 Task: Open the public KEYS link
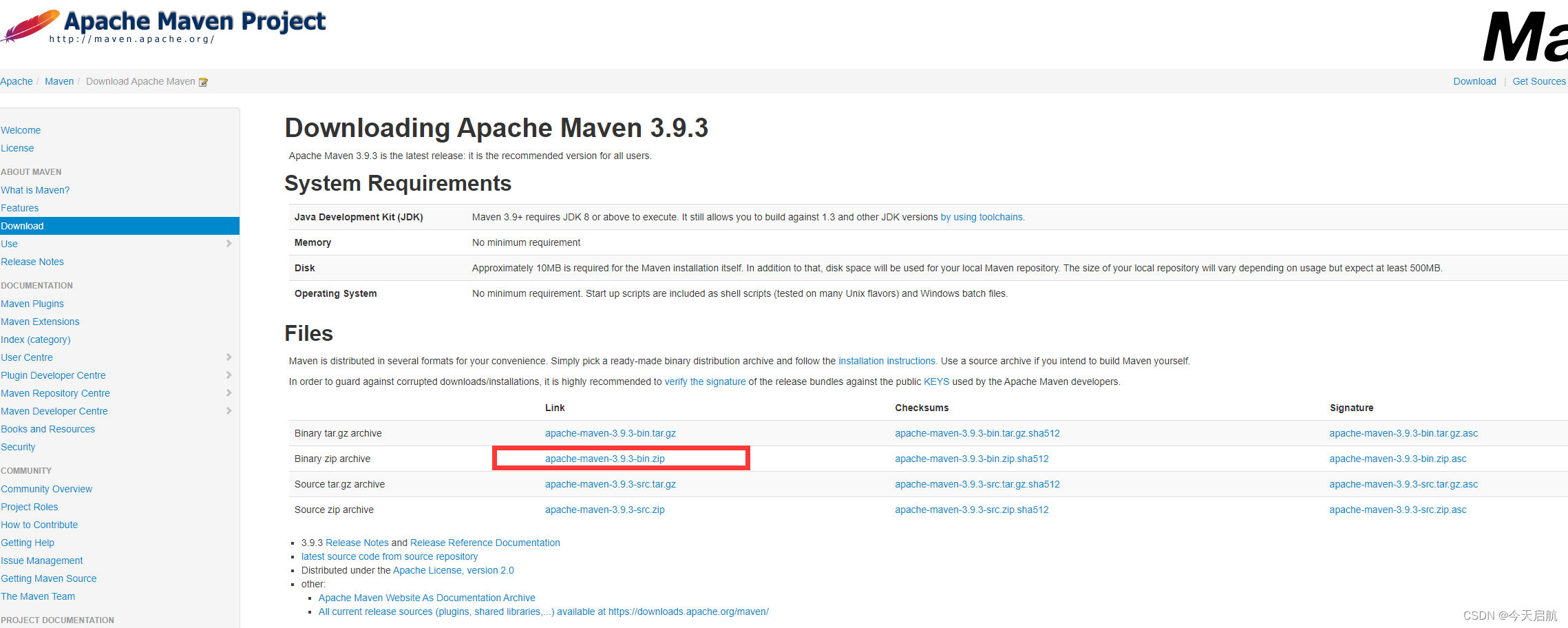936,381
